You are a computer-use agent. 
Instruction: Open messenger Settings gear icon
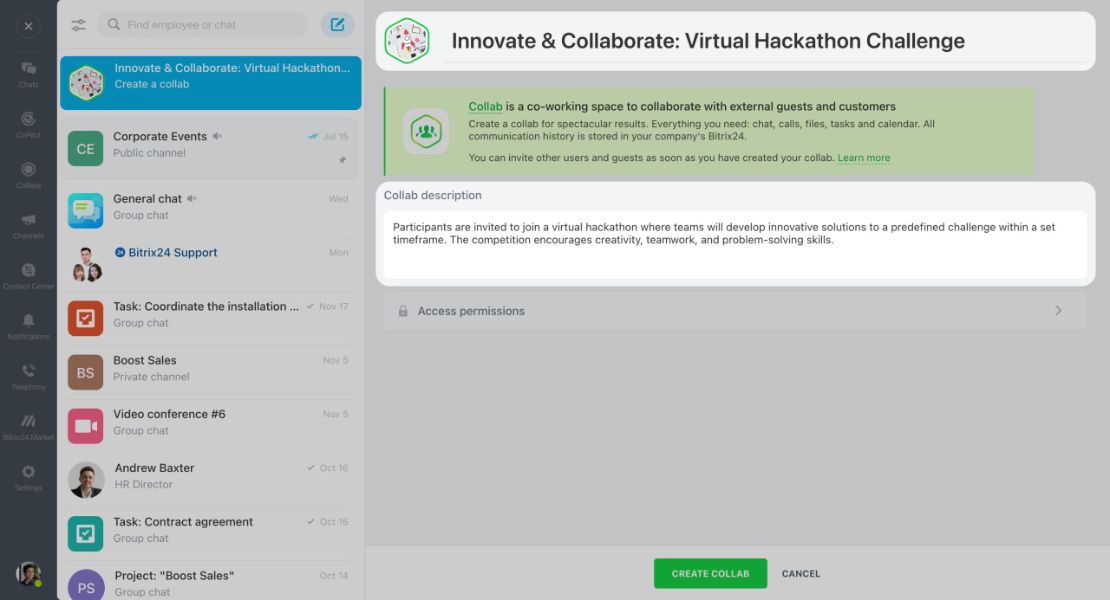[28, 477]
